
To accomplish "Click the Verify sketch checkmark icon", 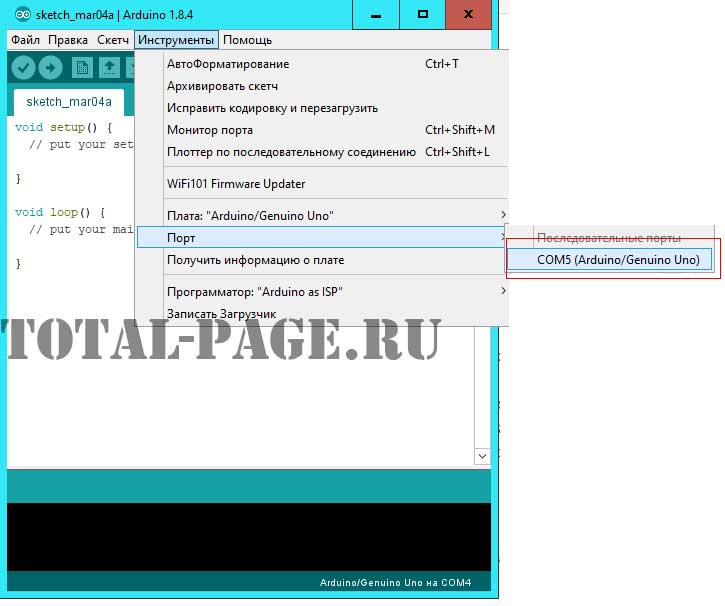I will coord(23,68).
